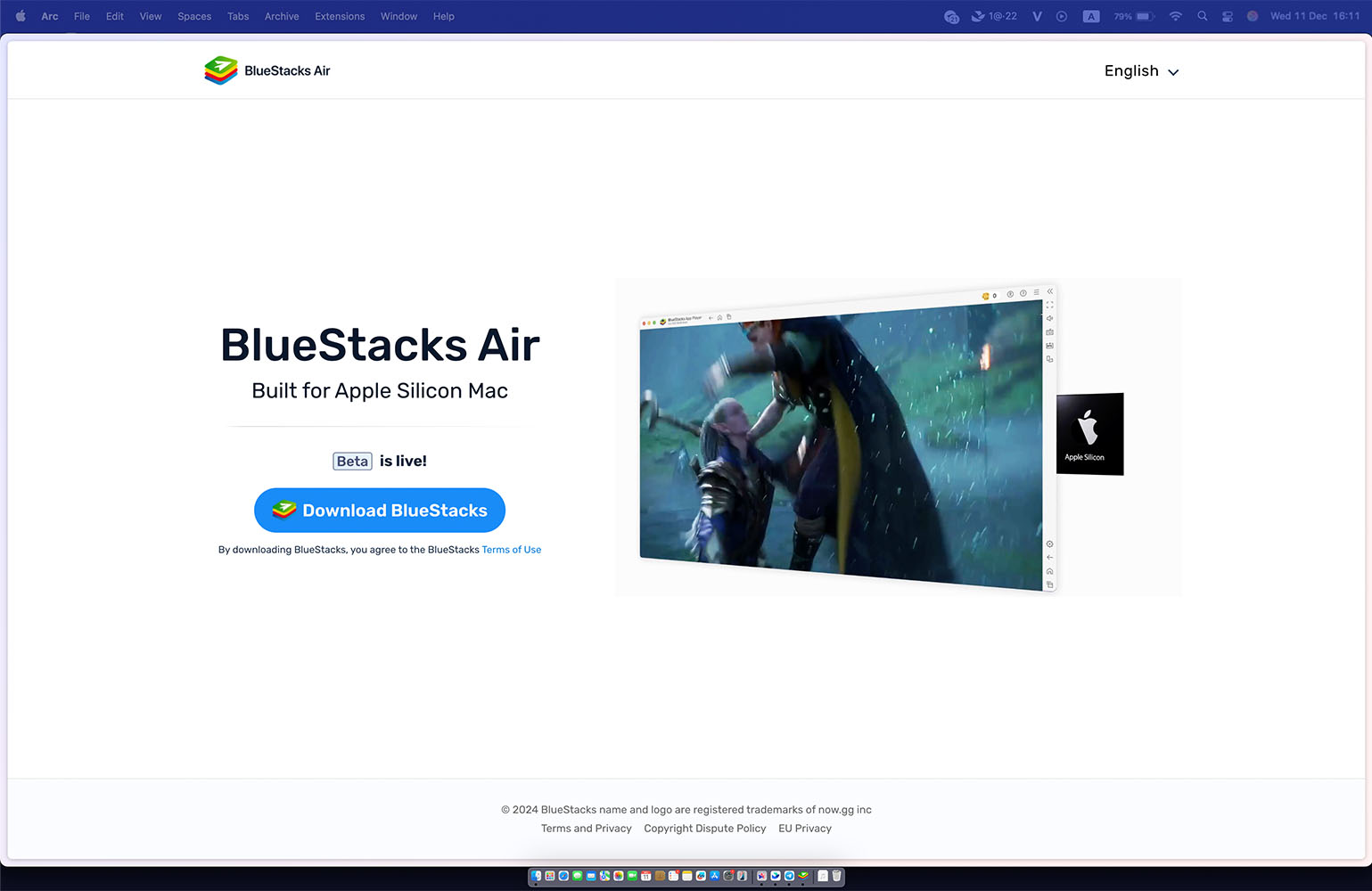This screenshot has height=891, width=1372.
Task: Open the Apple menu
Action: point(21,16)
